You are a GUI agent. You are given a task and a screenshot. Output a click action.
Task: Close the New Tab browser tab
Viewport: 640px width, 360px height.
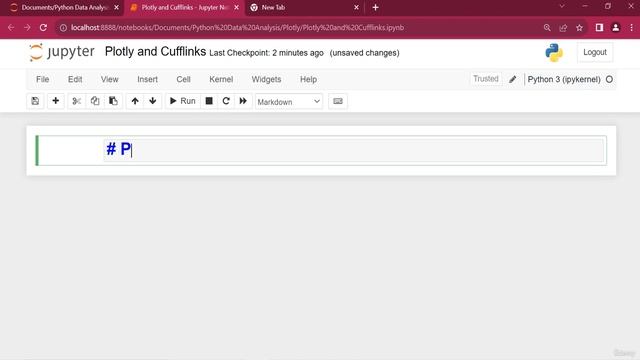(356, 7)
